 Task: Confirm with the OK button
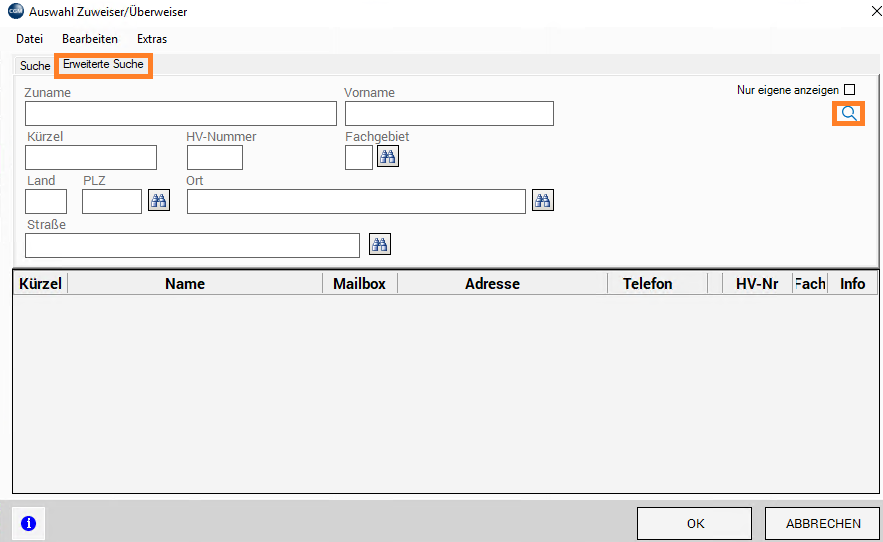coord(695,523)
